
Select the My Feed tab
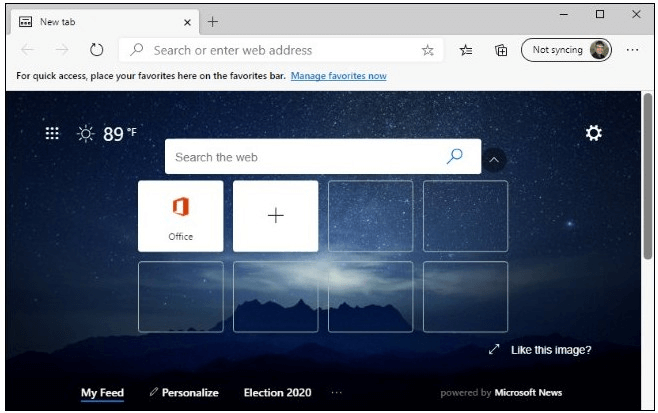(102, 393)
